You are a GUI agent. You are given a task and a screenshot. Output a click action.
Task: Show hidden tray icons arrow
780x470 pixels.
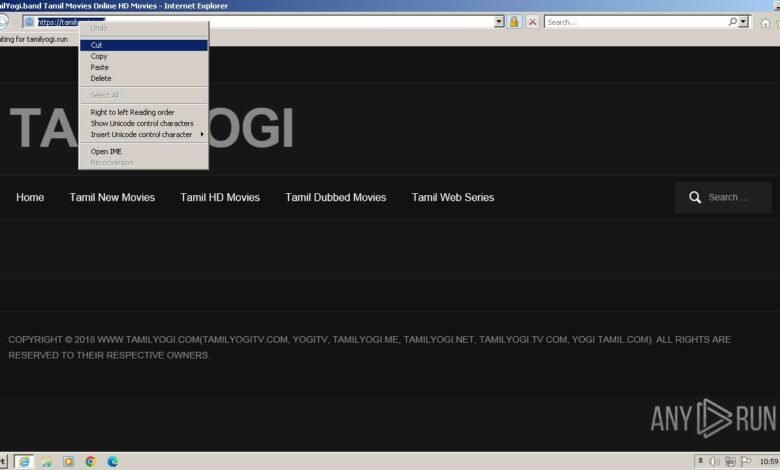click(x=700, y=461)
